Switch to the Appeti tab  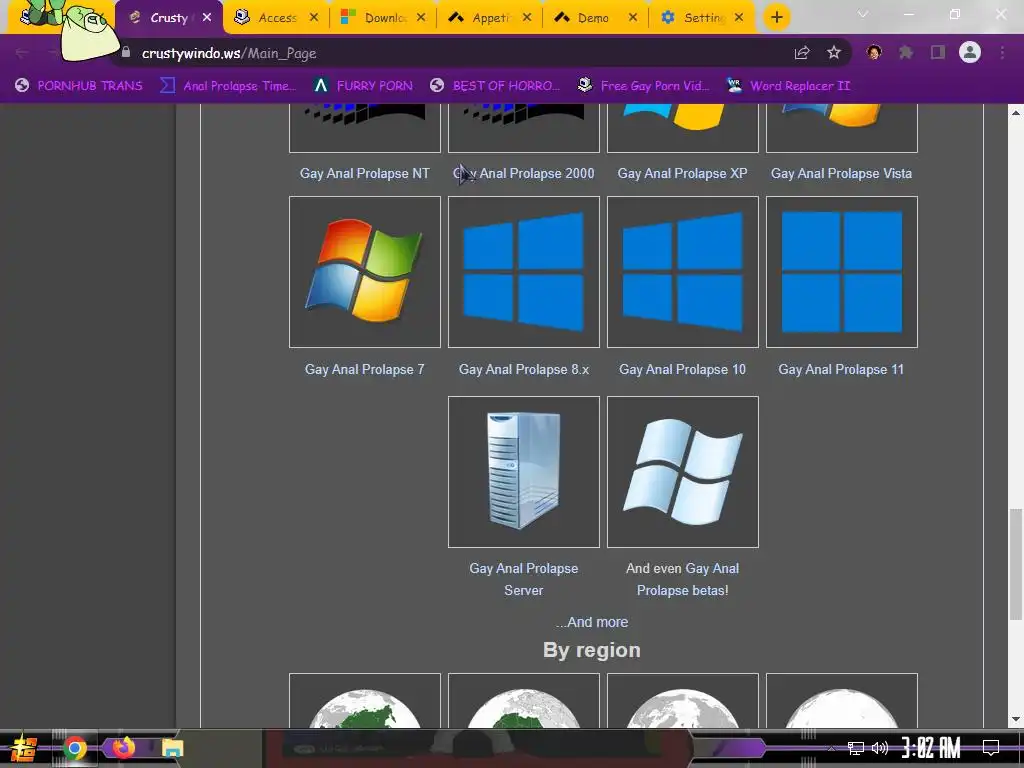(x=490, y=18)
